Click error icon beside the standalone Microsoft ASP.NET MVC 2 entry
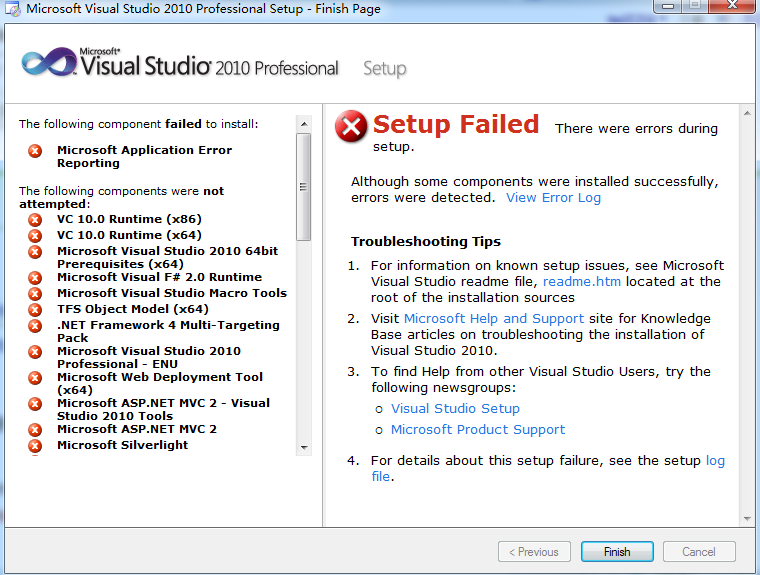This screenshot has height=575, width=760. pyautogui.click(x=35, y=430)
